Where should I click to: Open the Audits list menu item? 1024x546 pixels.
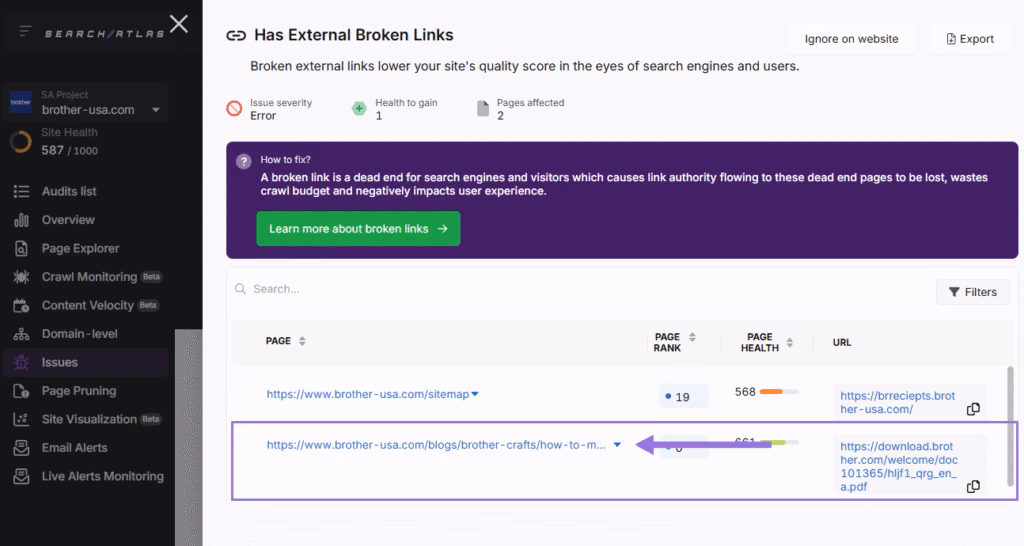(69, 191)
